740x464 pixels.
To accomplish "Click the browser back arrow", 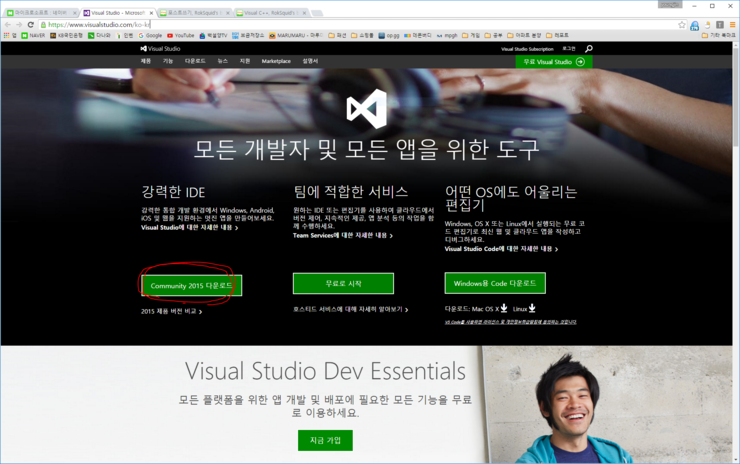I will [8, 25].
